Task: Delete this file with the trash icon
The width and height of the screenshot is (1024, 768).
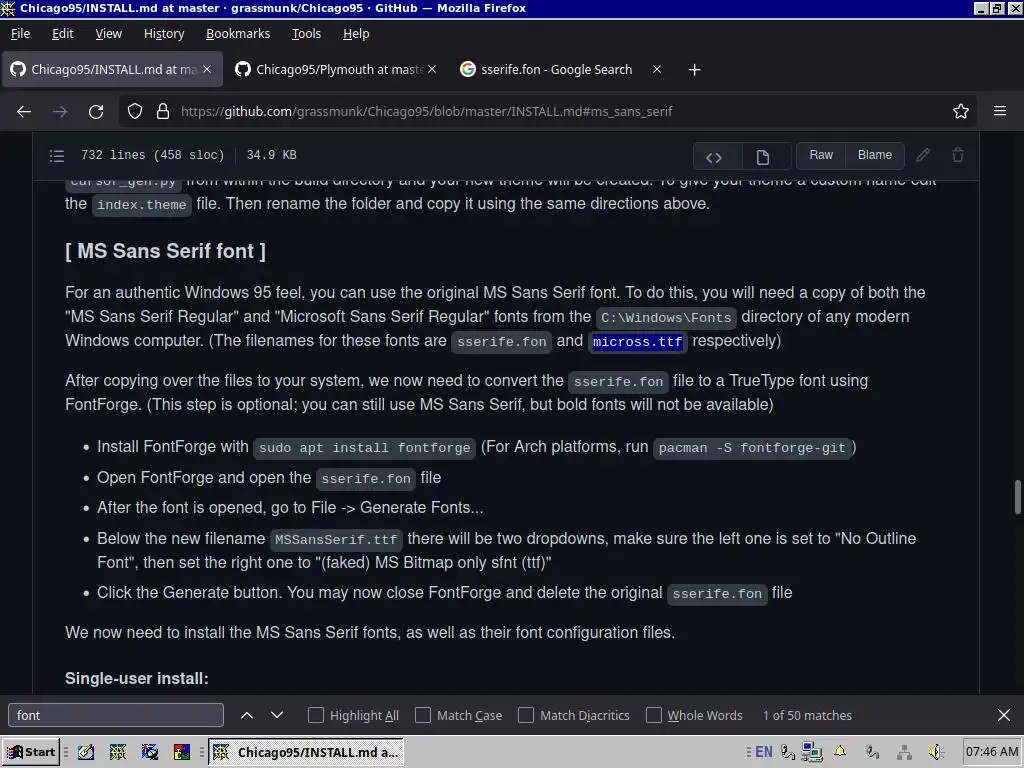Action: coord(958,155)
